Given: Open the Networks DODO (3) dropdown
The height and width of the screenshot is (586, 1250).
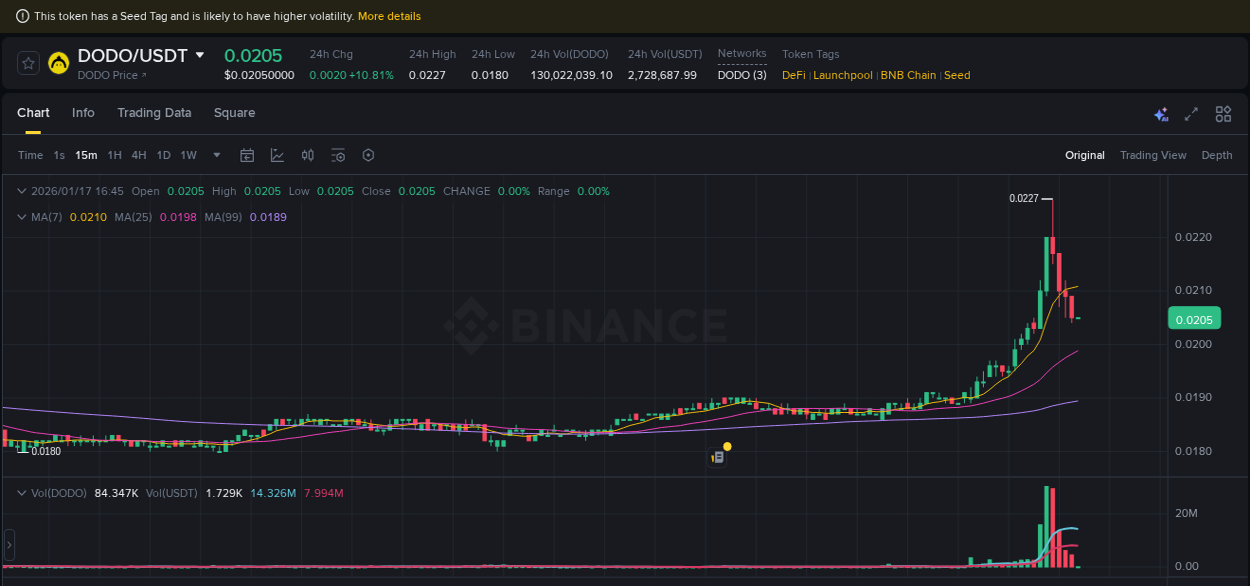Looking at the screenshot, I should 741,75.
